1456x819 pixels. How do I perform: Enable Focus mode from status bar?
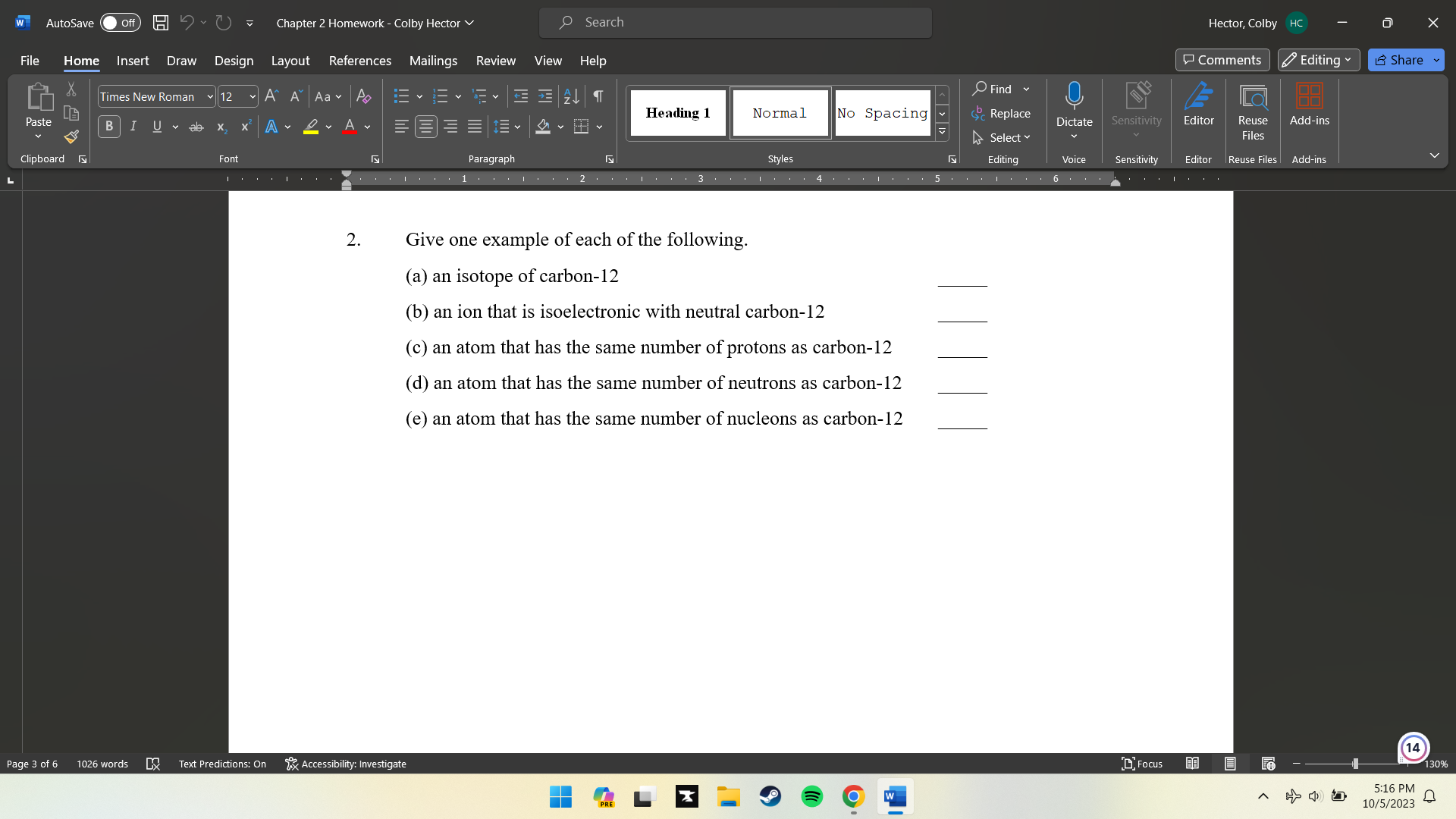1141,764
